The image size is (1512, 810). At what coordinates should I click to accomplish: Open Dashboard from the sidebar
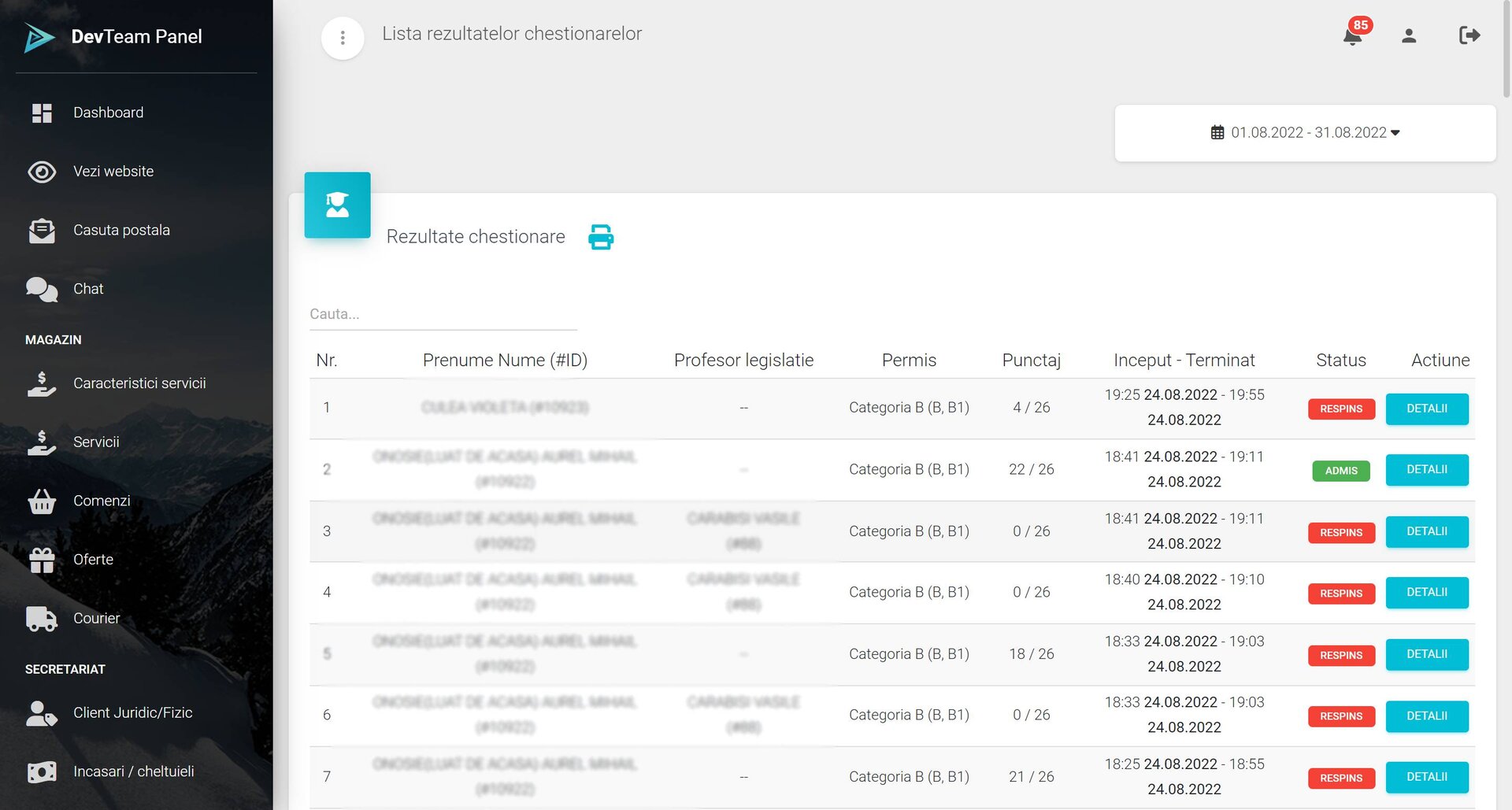(108, 113)
